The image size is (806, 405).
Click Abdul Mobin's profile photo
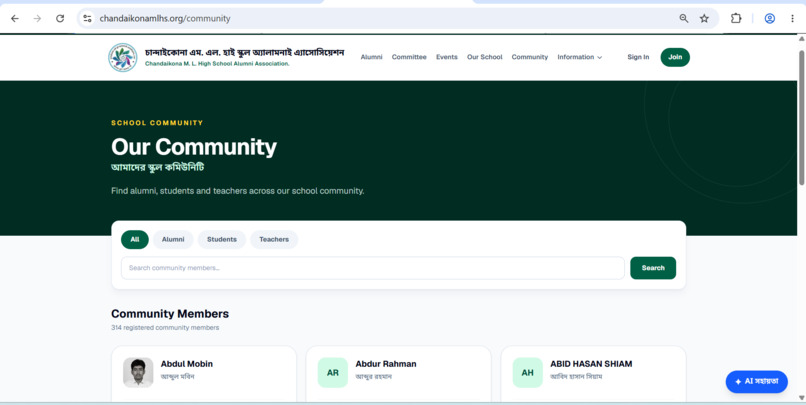coord(138,372)
